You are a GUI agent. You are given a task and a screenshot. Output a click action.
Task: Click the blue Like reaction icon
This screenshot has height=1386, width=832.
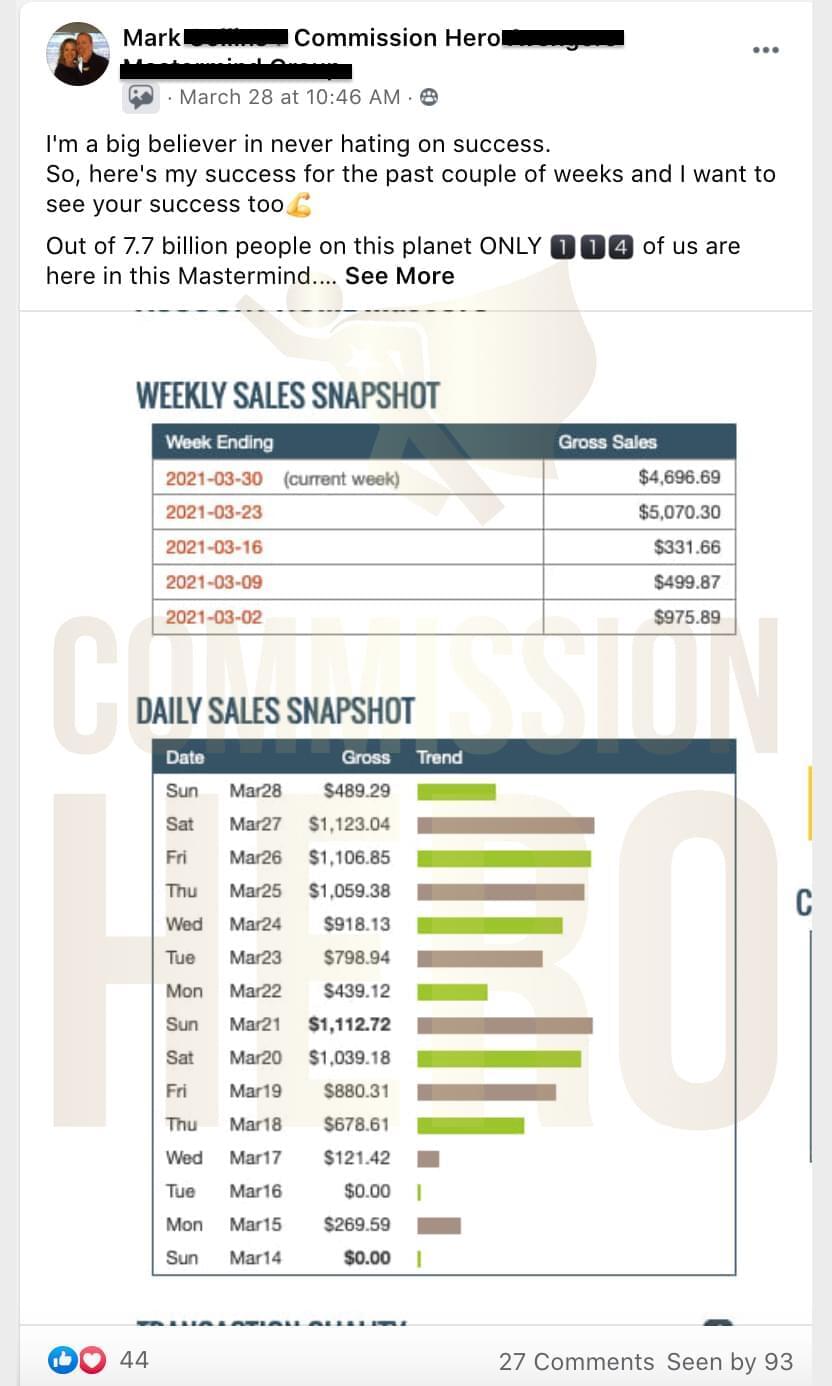(x=62, y=1359)
